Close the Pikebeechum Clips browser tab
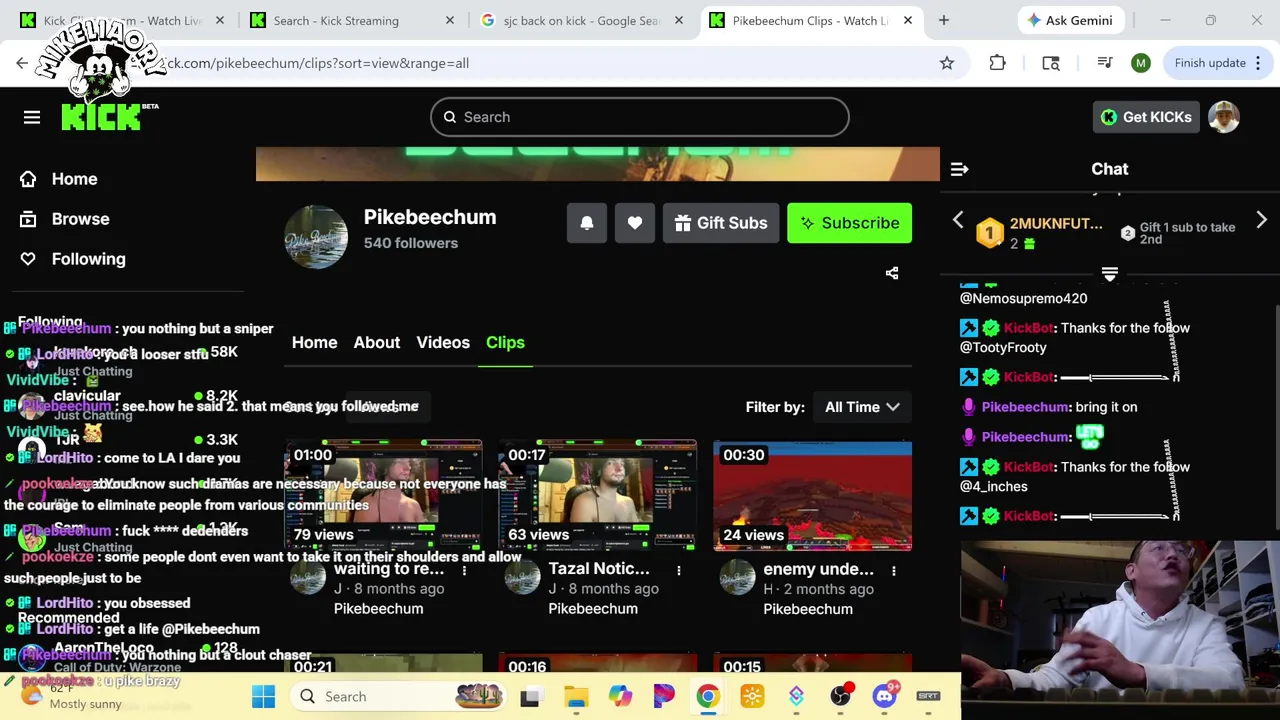 click(x=908, y=20)
